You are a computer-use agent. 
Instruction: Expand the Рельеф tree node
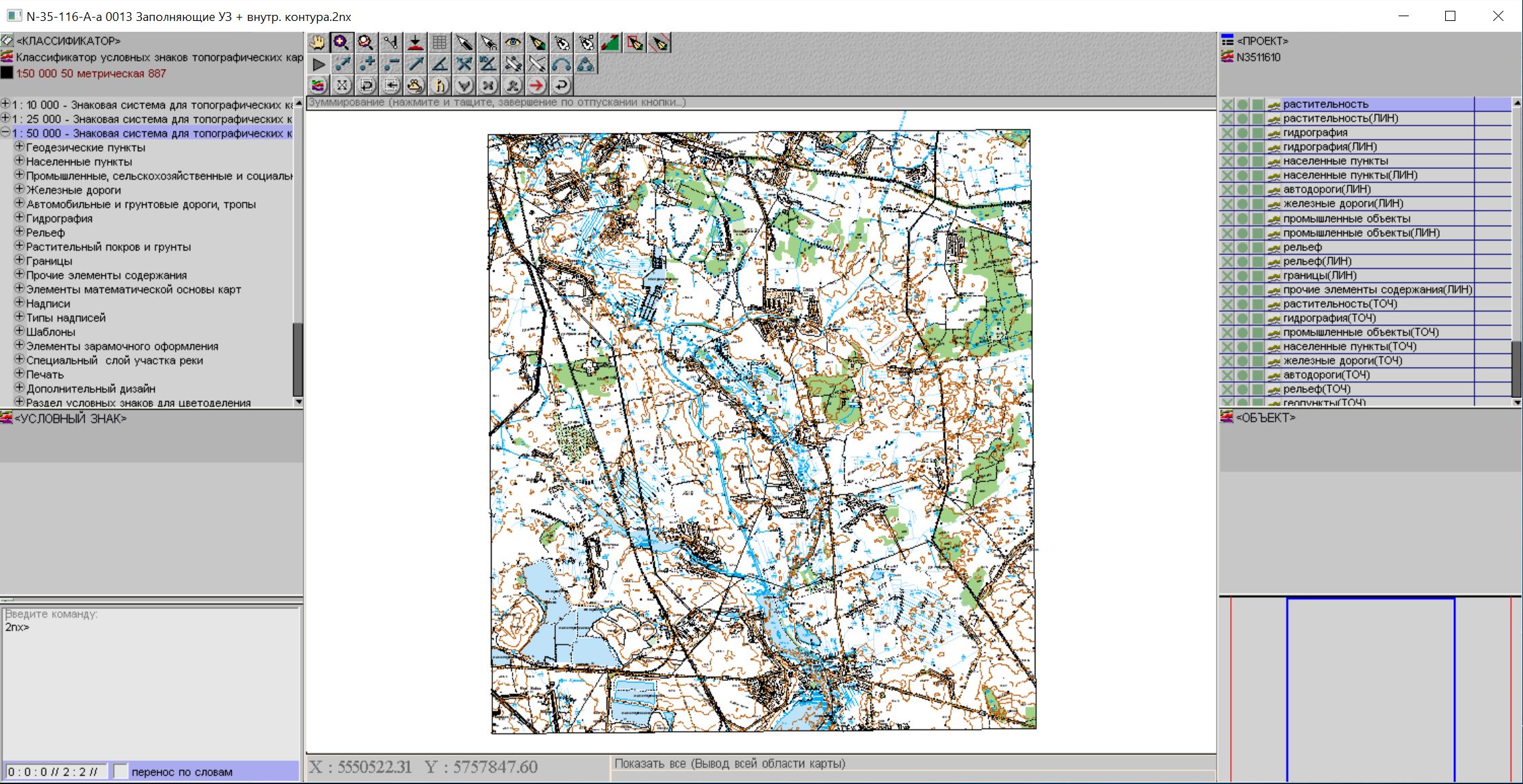[x=20, y=232]
